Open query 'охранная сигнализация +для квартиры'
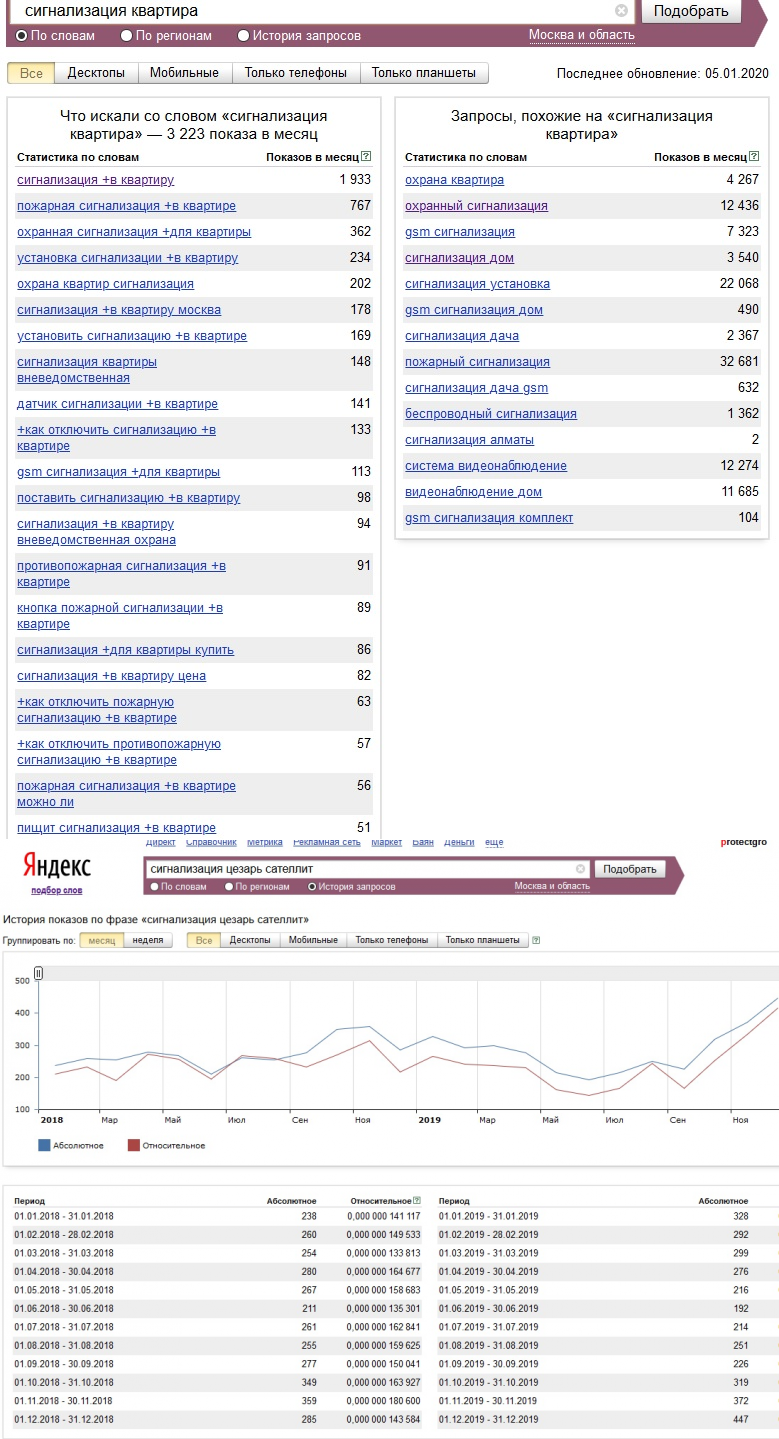 tap(134, 232)
